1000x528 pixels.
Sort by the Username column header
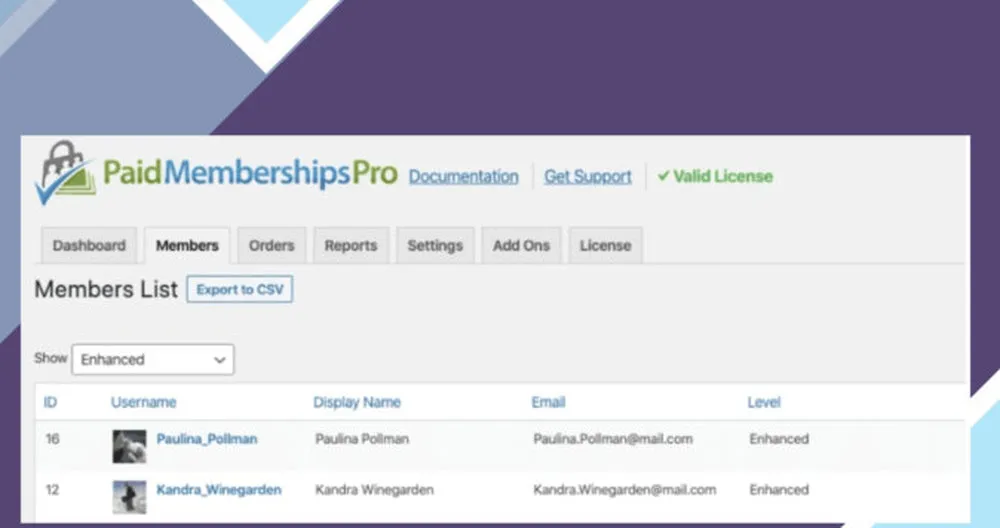click(x=143, y=402)
